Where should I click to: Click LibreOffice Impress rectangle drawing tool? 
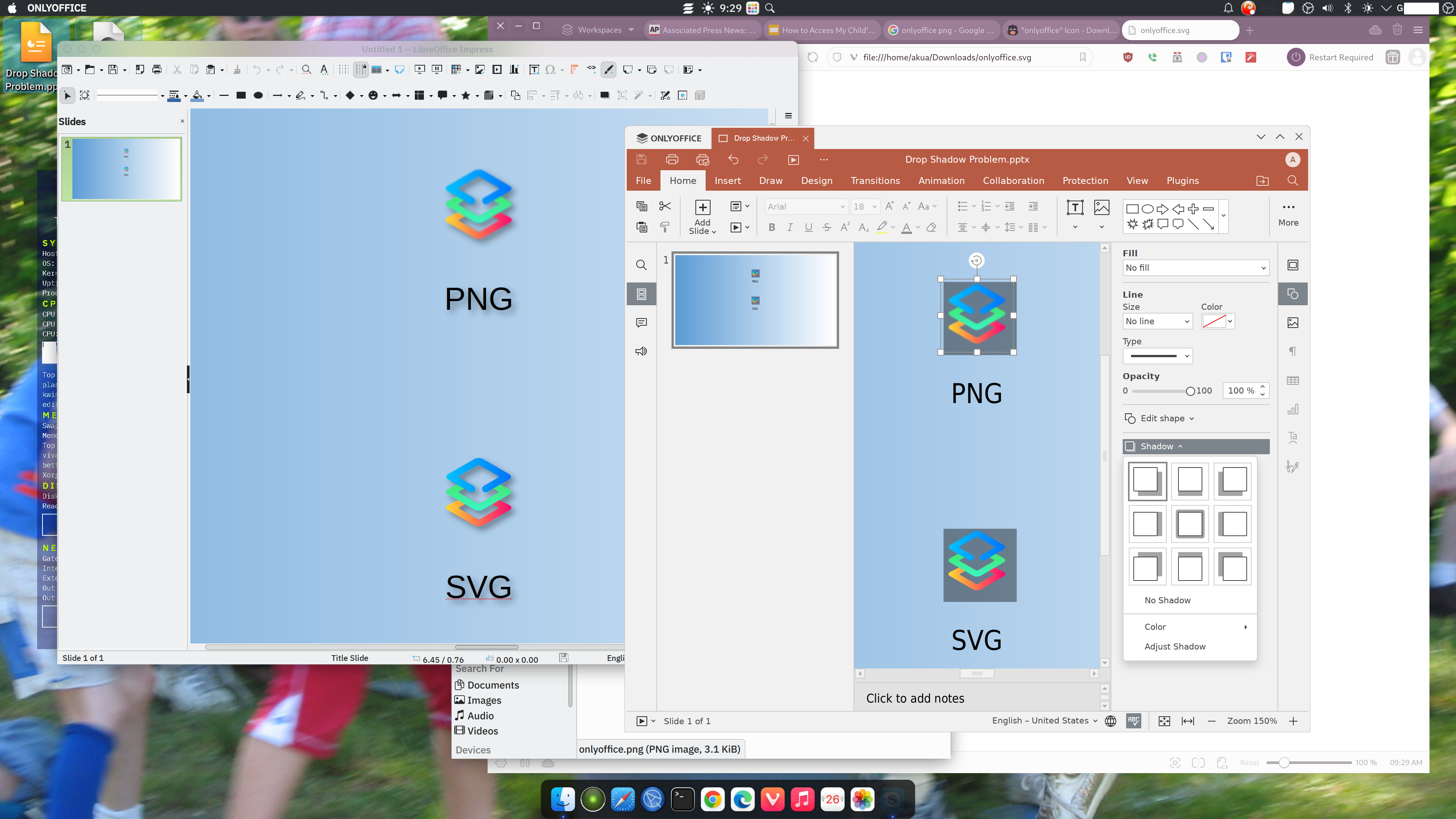coord(241,95)
